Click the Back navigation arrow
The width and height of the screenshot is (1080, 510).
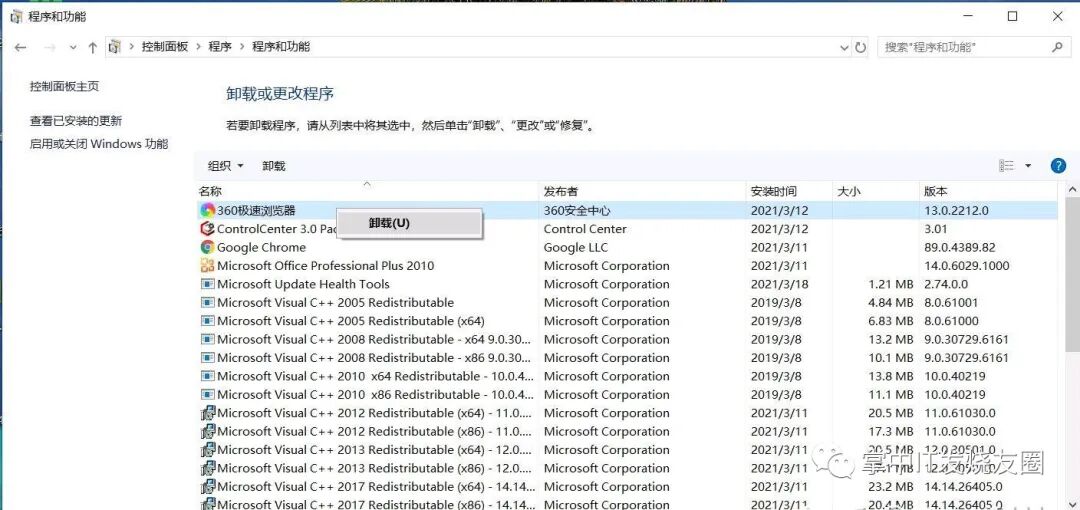coord(20,48)
